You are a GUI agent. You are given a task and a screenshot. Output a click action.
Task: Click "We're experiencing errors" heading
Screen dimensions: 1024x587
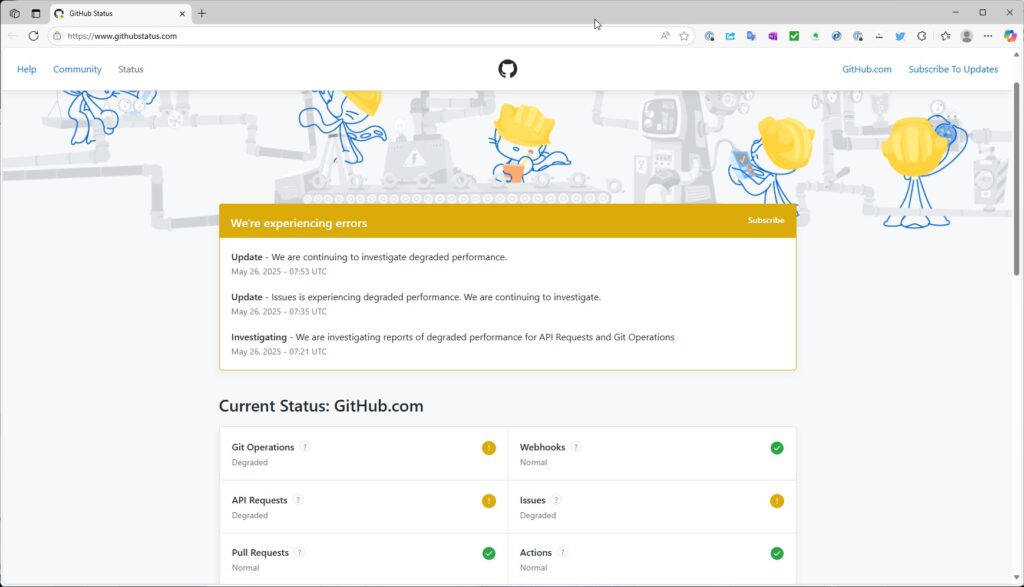tap(298, 223)
